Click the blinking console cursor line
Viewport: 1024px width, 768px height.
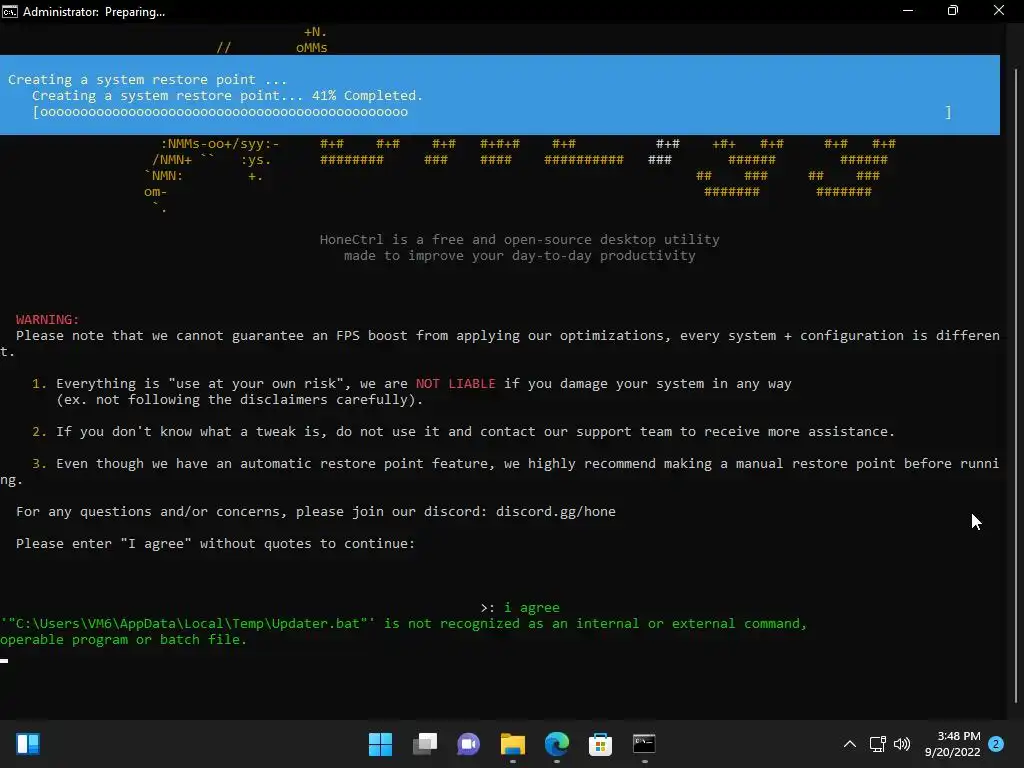(x=5, y=660)
